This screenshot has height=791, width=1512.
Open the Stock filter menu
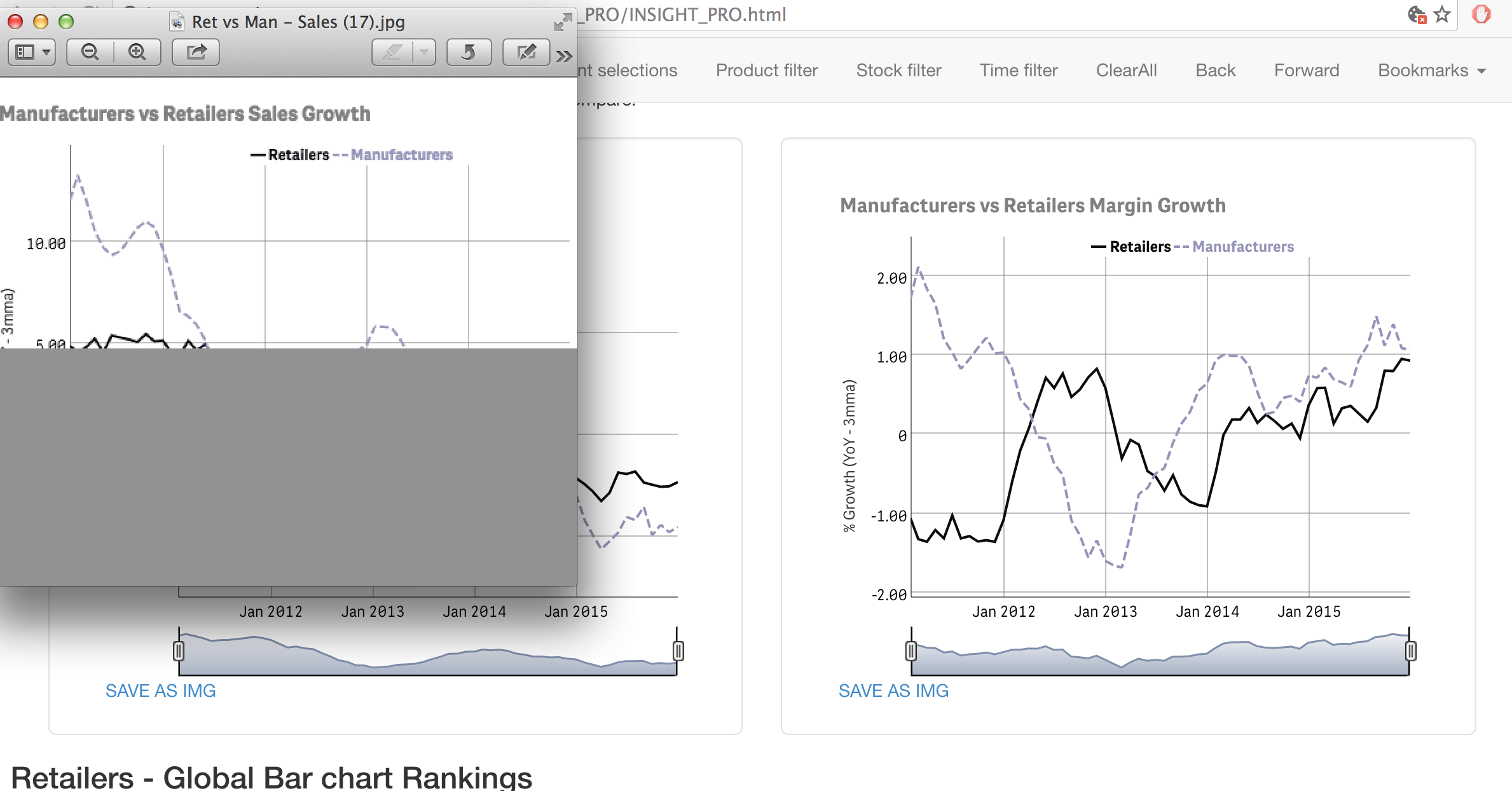click(x=898, y=70)
